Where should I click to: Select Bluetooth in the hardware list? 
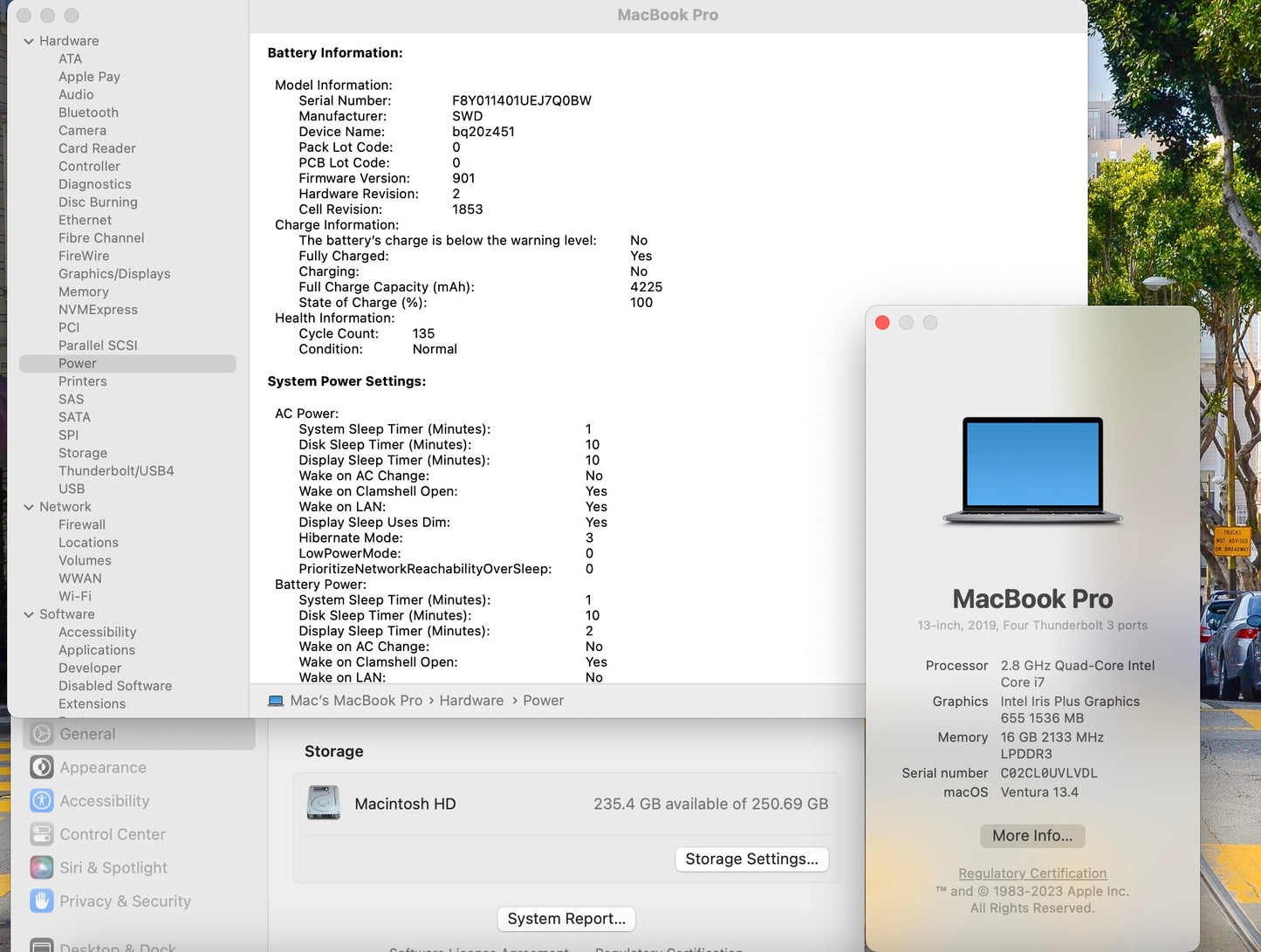coord(88,112)
